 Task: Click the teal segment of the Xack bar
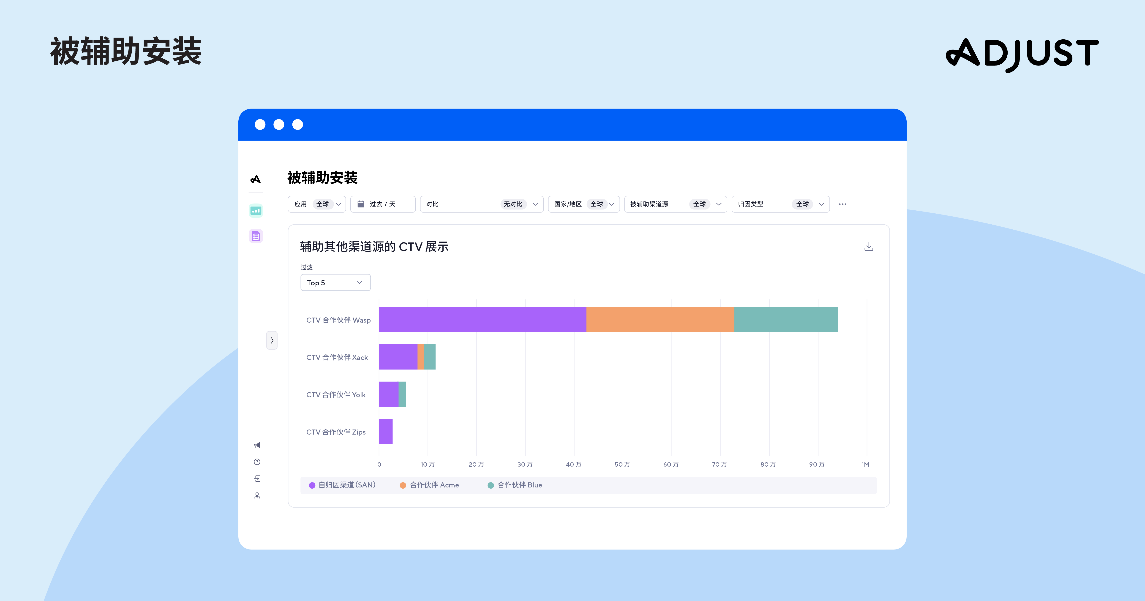pos(430,357)
